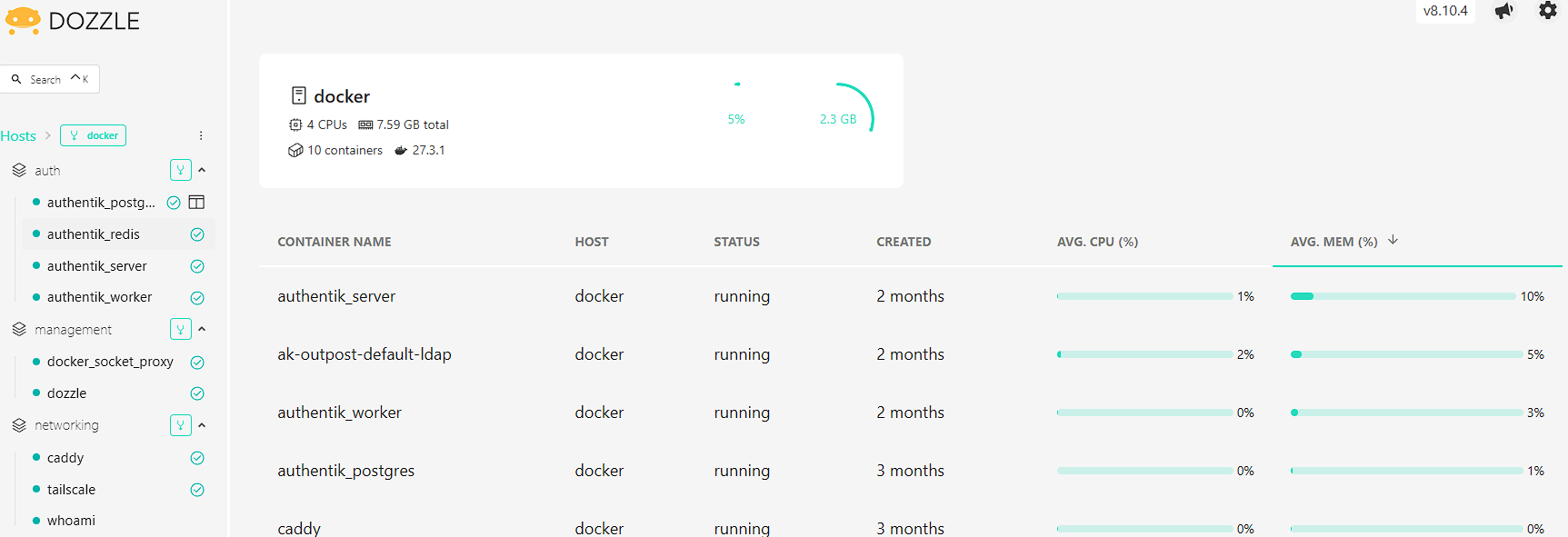The height and width of the screenshot is (537, 1568).
Task: Click health check icon for authentik_redis
Action: pyautogui.click(x=197, y=234)
